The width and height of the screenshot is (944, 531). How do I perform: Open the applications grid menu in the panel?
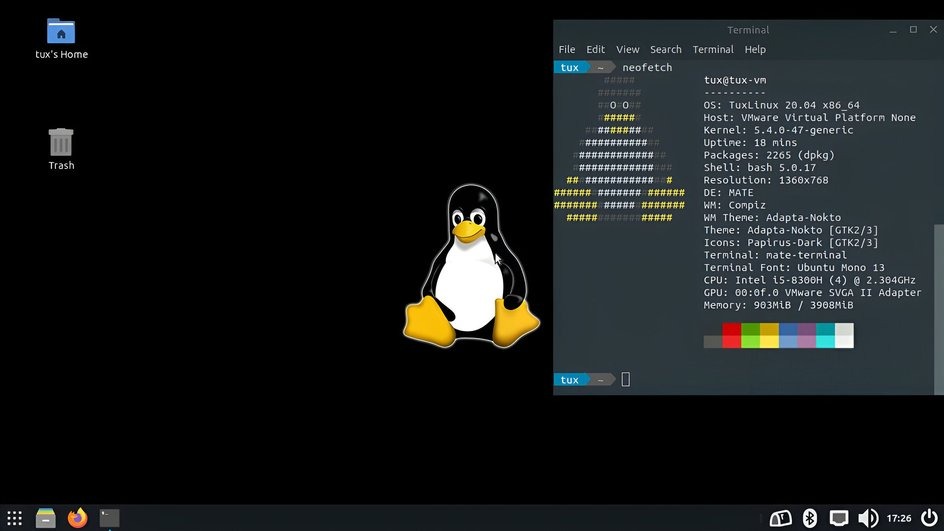(x=14, y=518)
